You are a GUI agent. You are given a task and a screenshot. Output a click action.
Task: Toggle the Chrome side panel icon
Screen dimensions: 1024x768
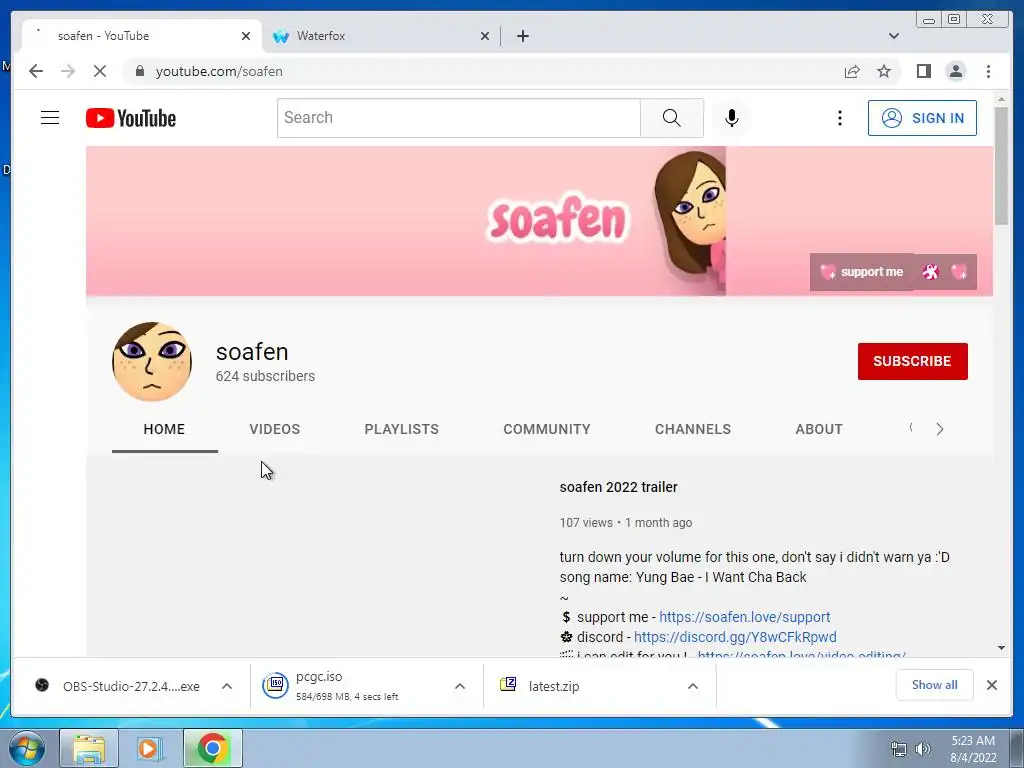point(923,71)
